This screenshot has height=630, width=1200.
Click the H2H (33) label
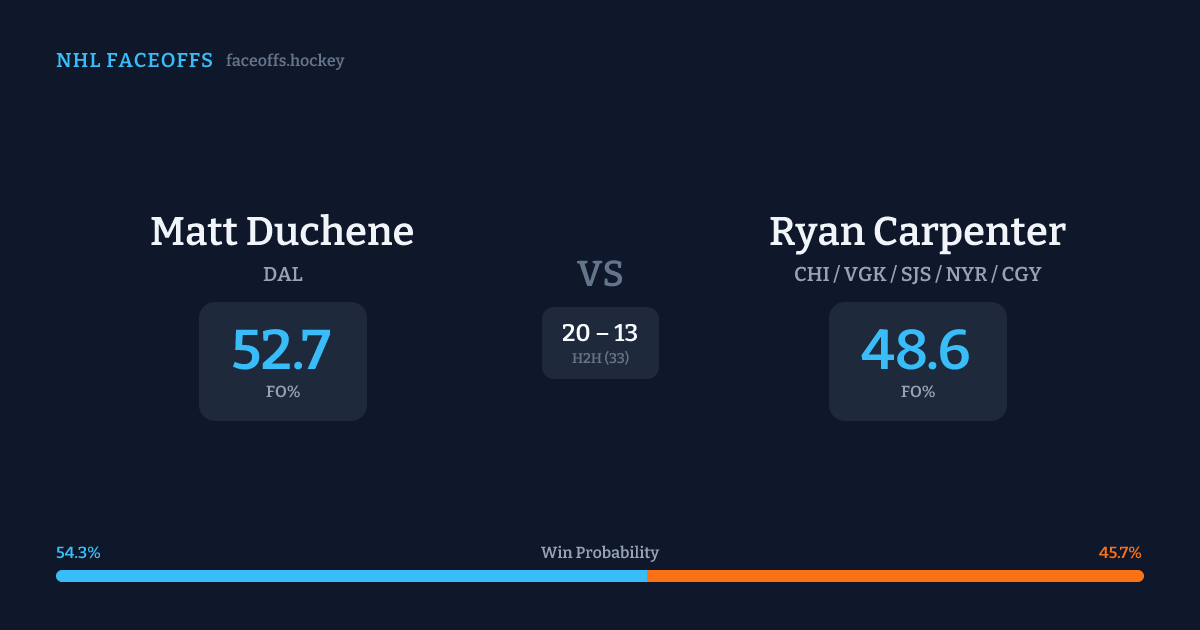click(x=600, y=358)
